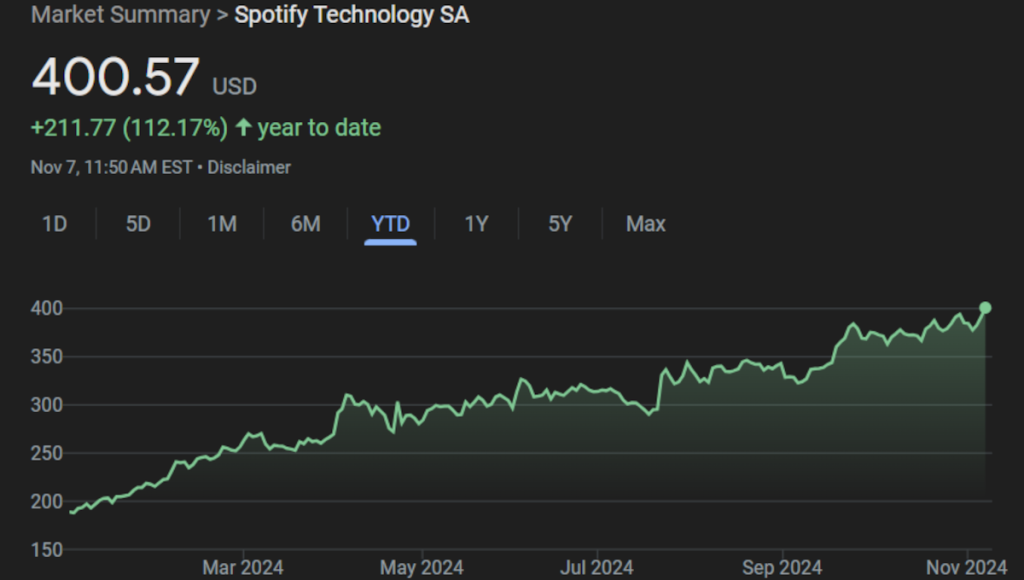Click the 400.57 stock price
The width and height of the screenshot is (1024, 580).
coord(115,78)
